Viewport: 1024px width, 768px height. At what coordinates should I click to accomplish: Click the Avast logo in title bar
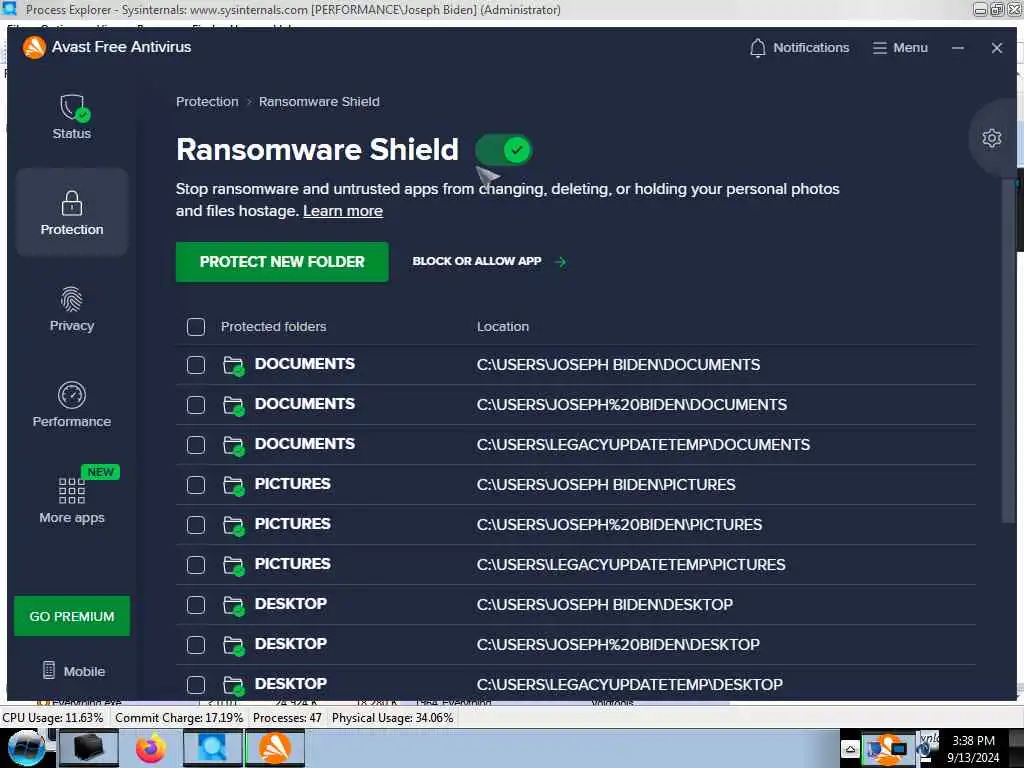click(x=34, y=47)
